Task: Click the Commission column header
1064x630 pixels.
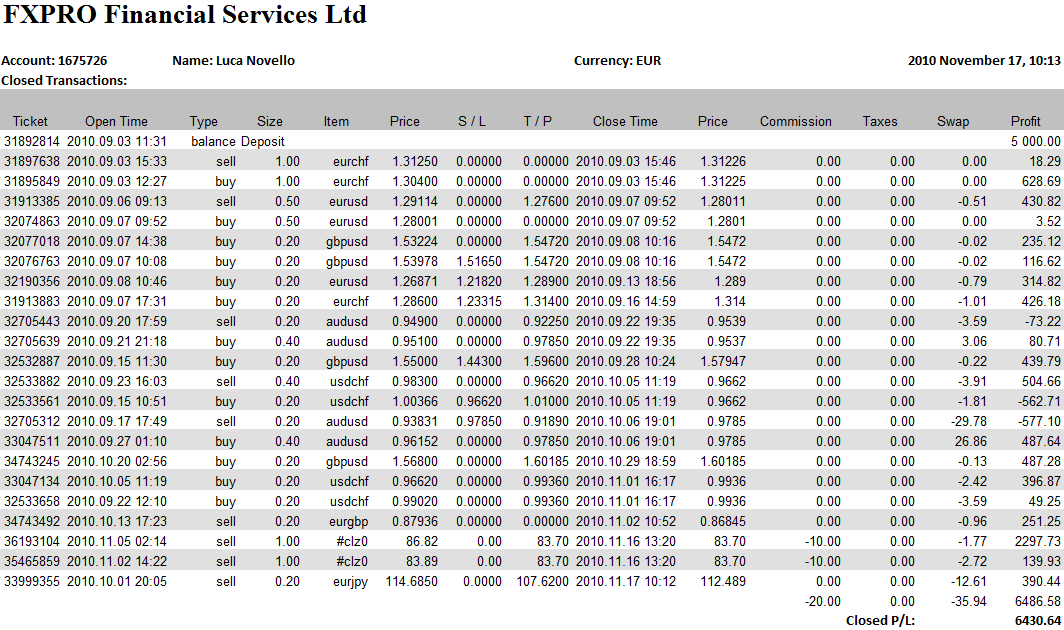Action: point(795,121)
